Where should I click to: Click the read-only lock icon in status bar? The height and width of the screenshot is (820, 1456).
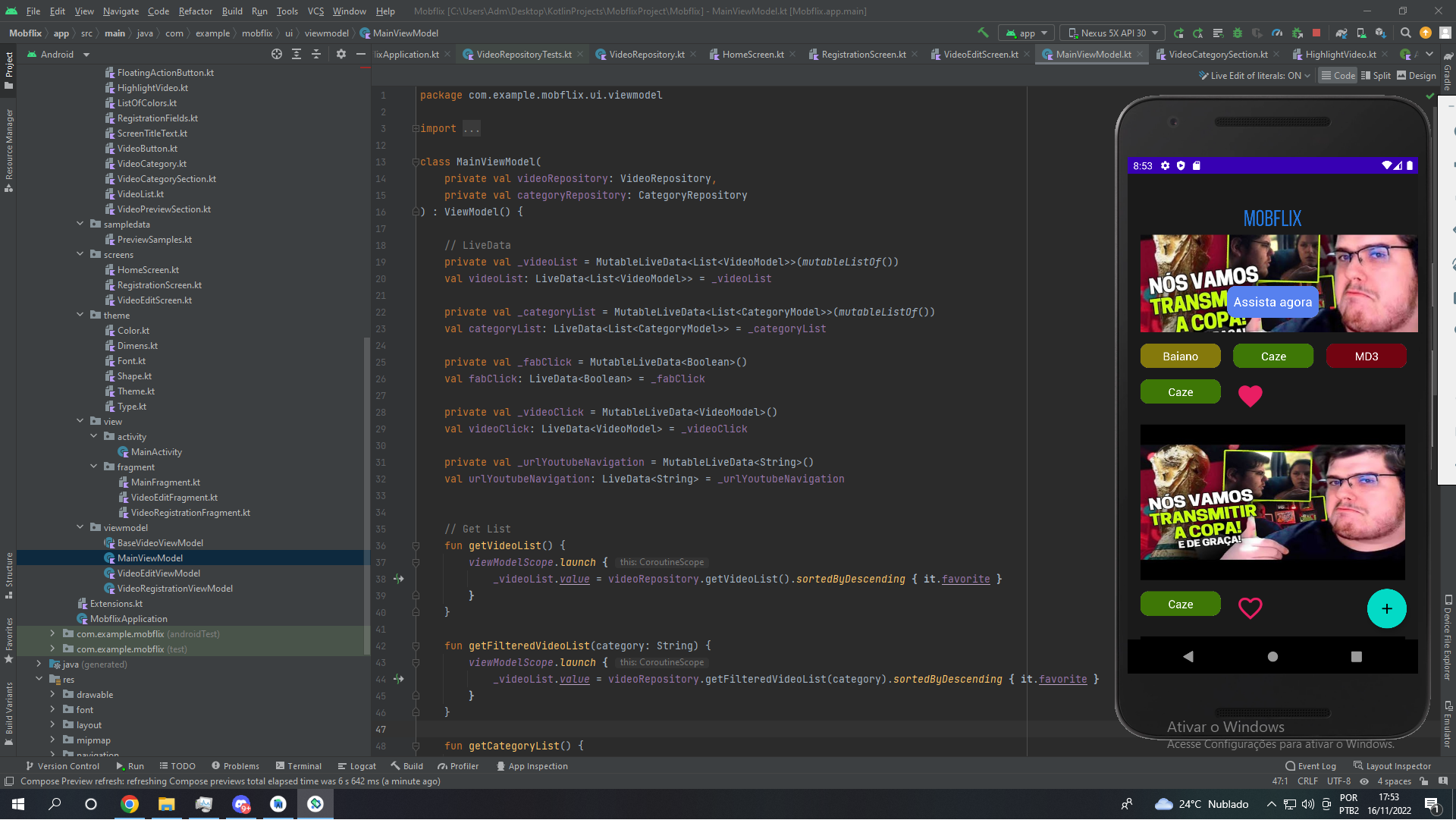click(1424, 782)
